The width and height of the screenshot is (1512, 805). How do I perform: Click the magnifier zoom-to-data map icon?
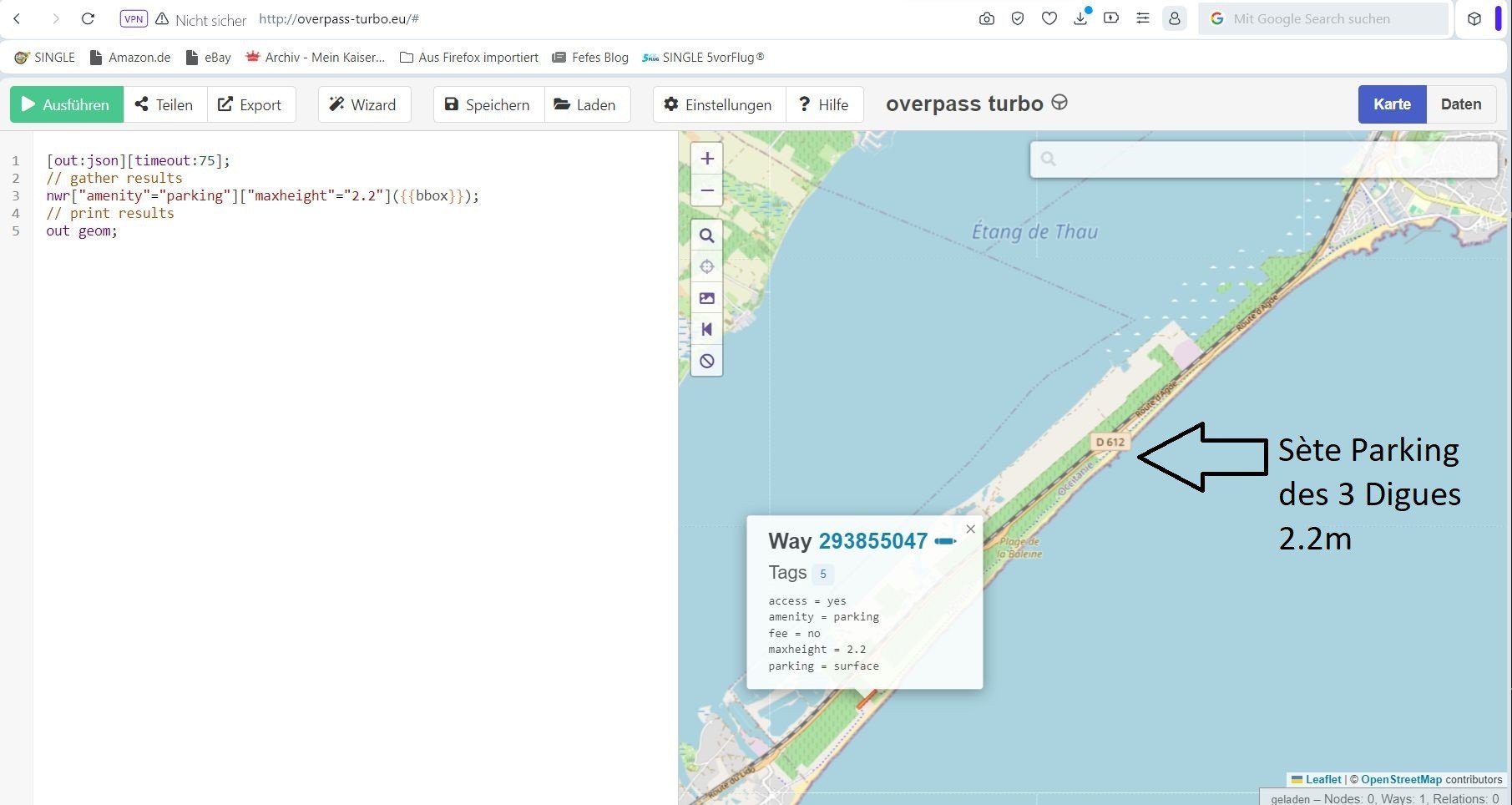pyautogui.click(x=706, y=235)
